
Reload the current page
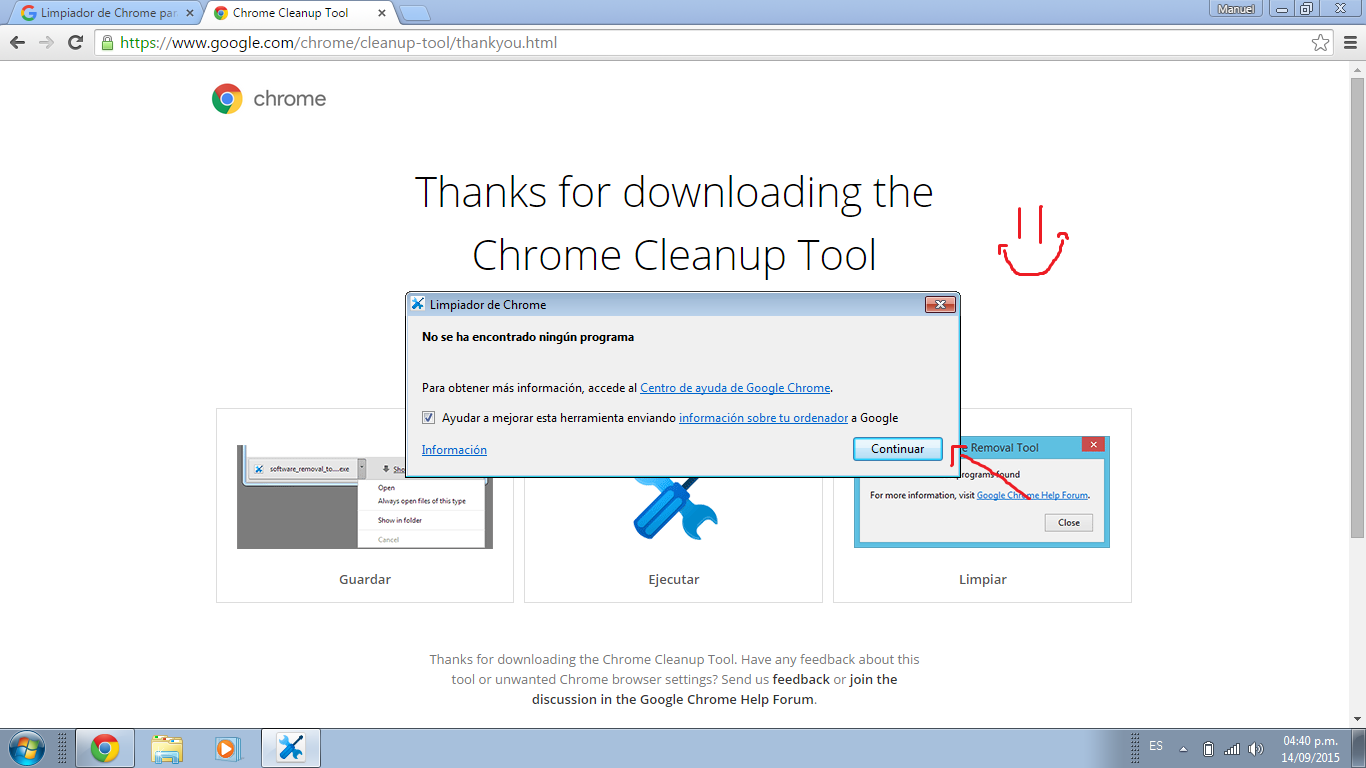tap(75, 43)
